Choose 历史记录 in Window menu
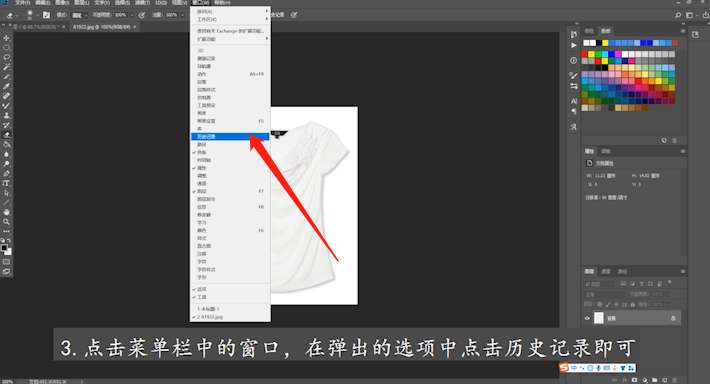This screenshot has width=710, height=384. coord(230,136)
